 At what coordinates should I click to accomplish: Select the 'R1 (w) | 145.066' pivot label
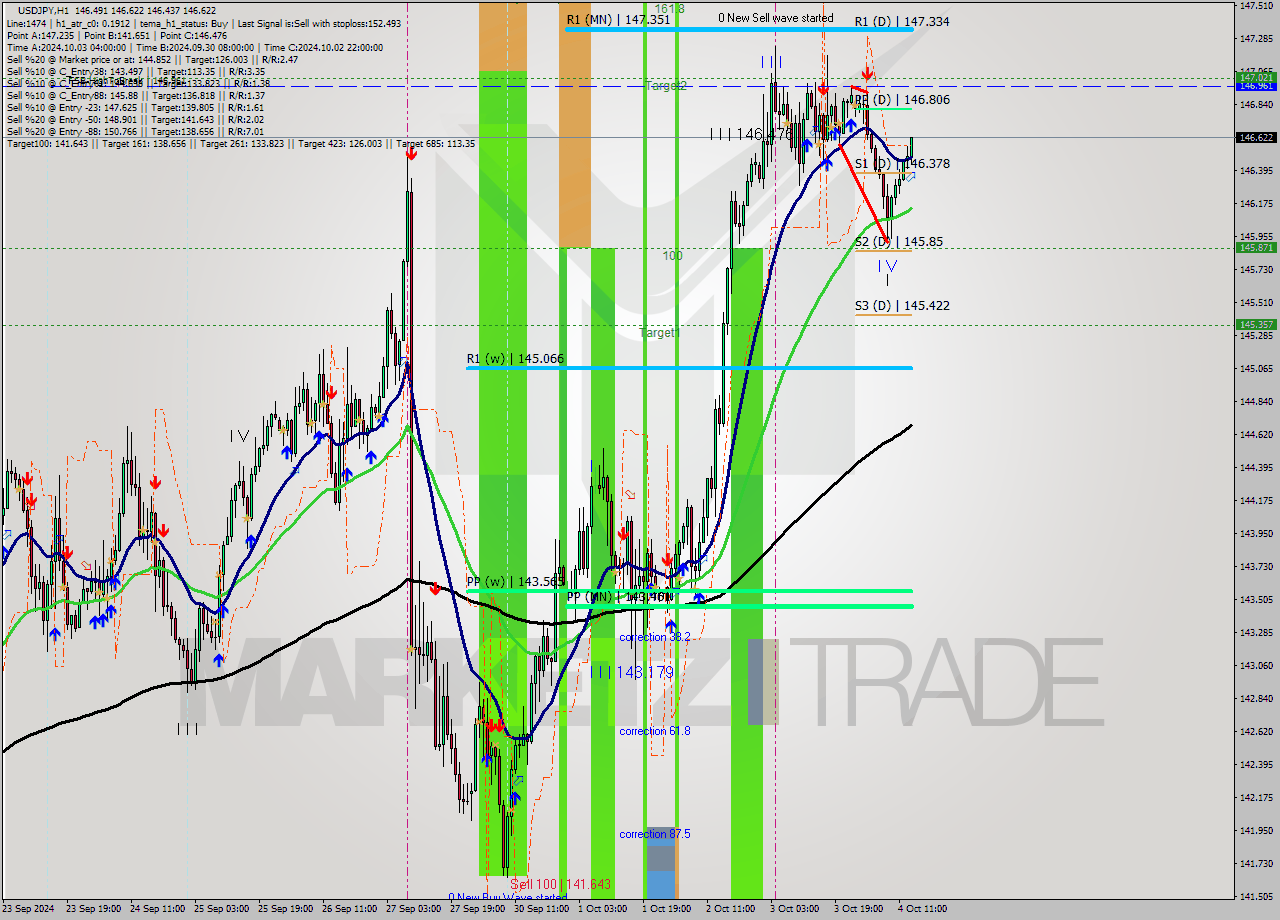(x=515, y=358)
